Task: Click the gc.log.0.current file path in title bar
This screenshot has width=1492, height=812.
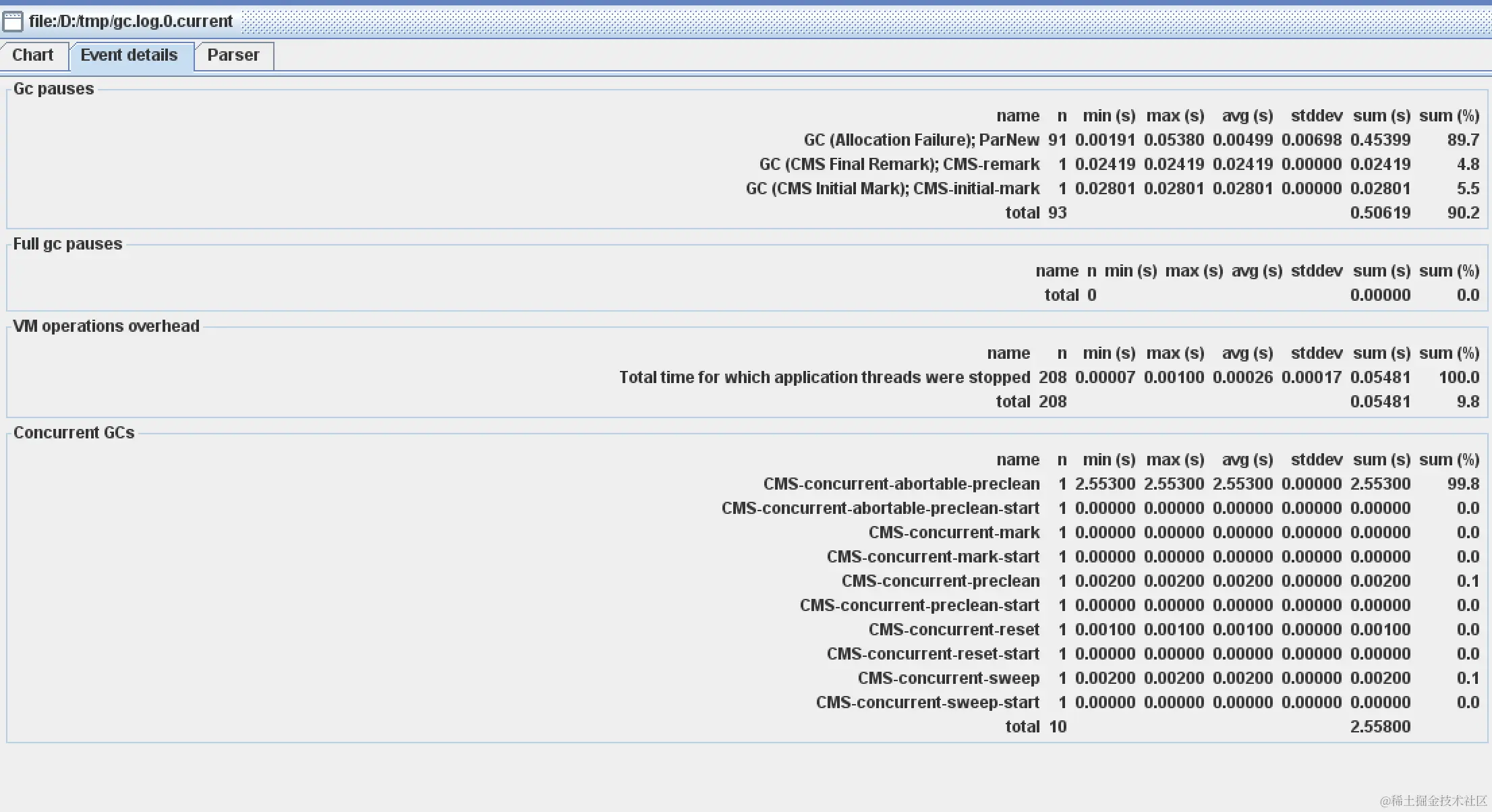Action: pos(131,20)
